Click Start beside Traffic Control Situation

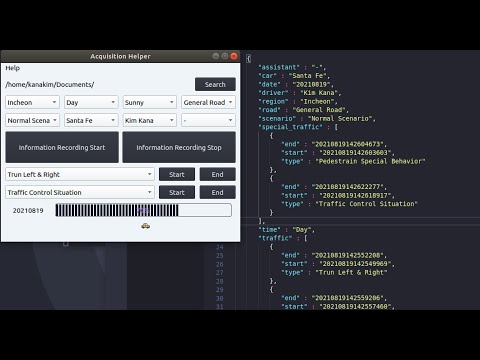click(177, 192)
